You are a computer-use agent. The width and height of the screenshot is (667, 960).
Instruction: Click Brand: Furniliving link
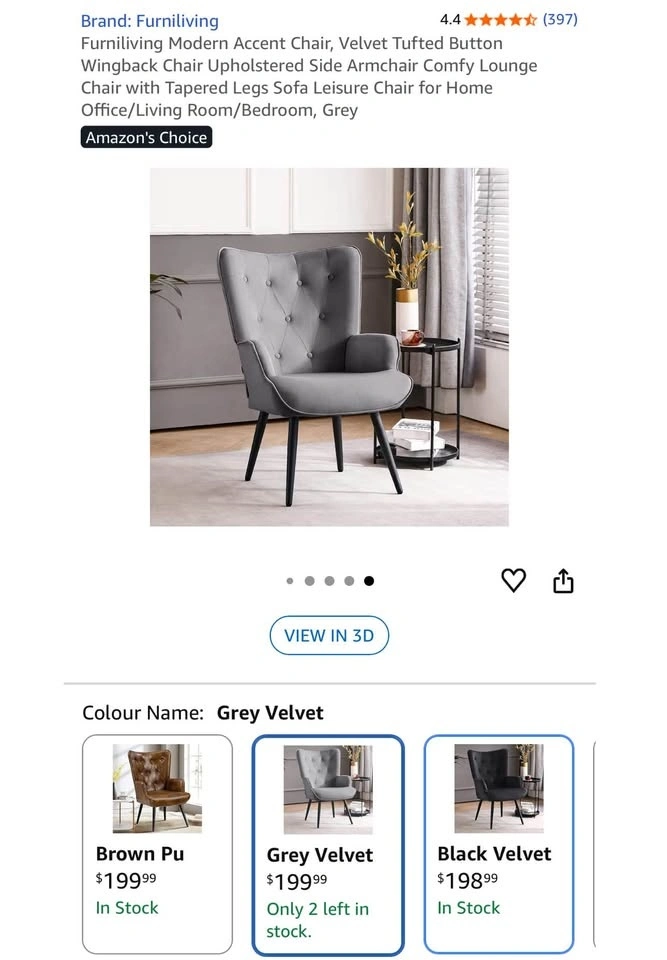click(149, 21)
